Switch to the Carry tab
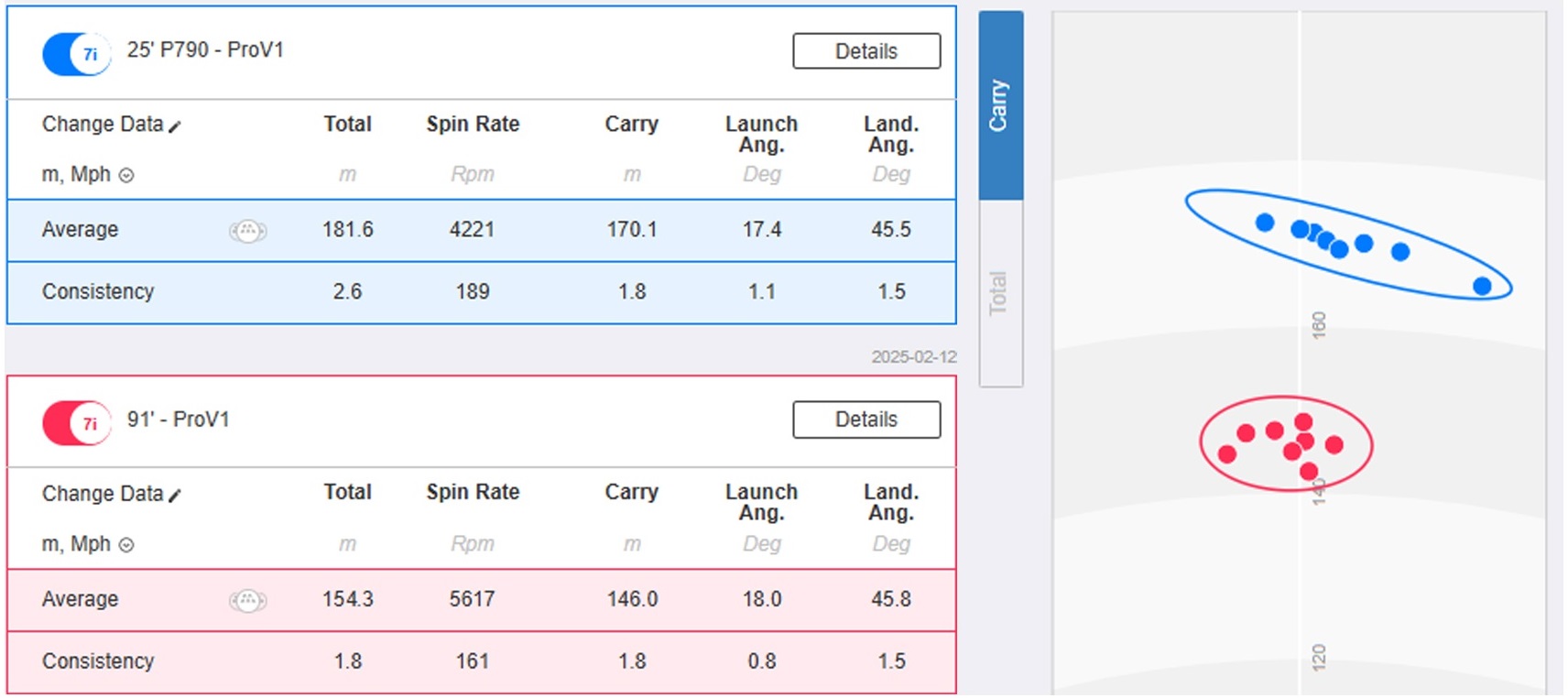This screenshot has height=698, width=1568. 1000,105
